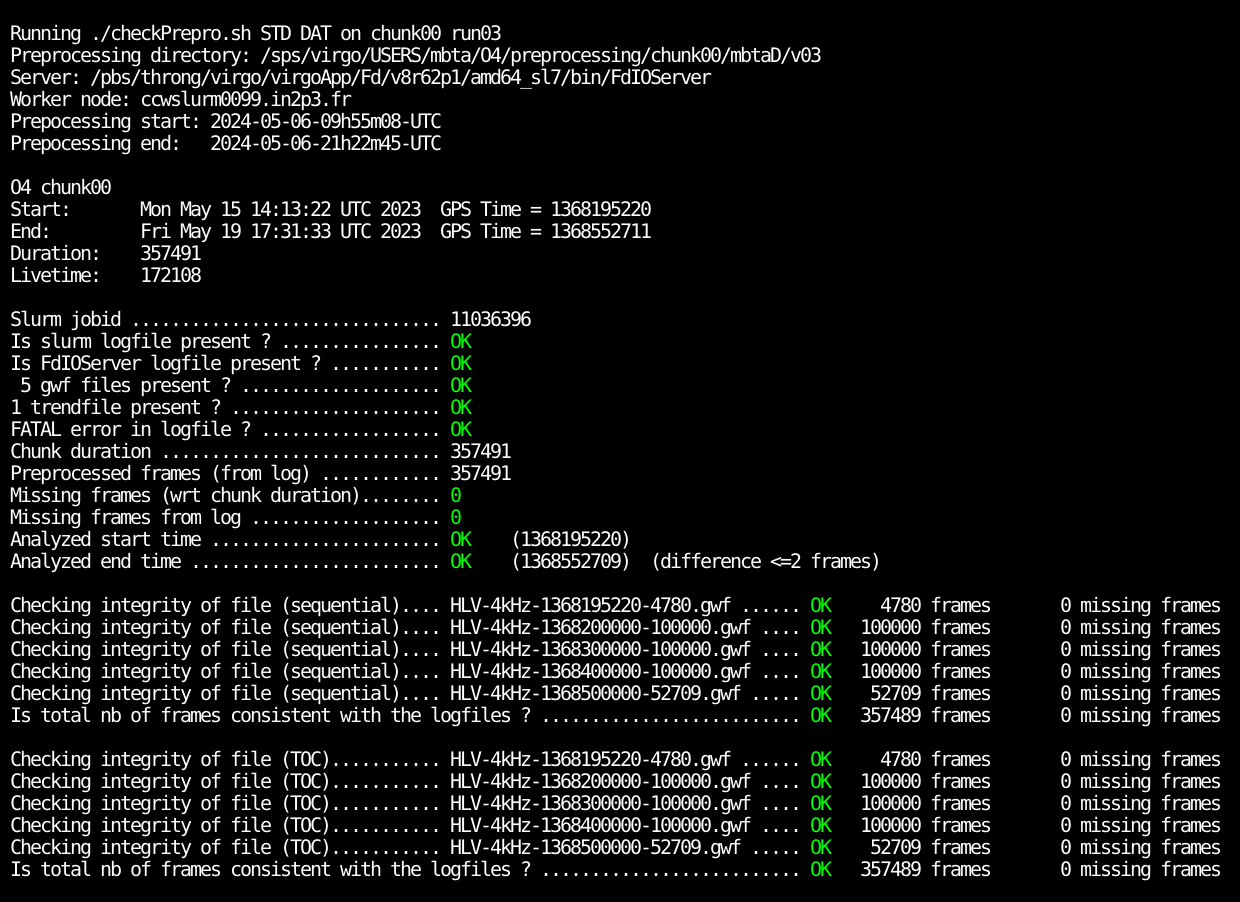Click the 357489 frames total in TOC section

point(925,869)
